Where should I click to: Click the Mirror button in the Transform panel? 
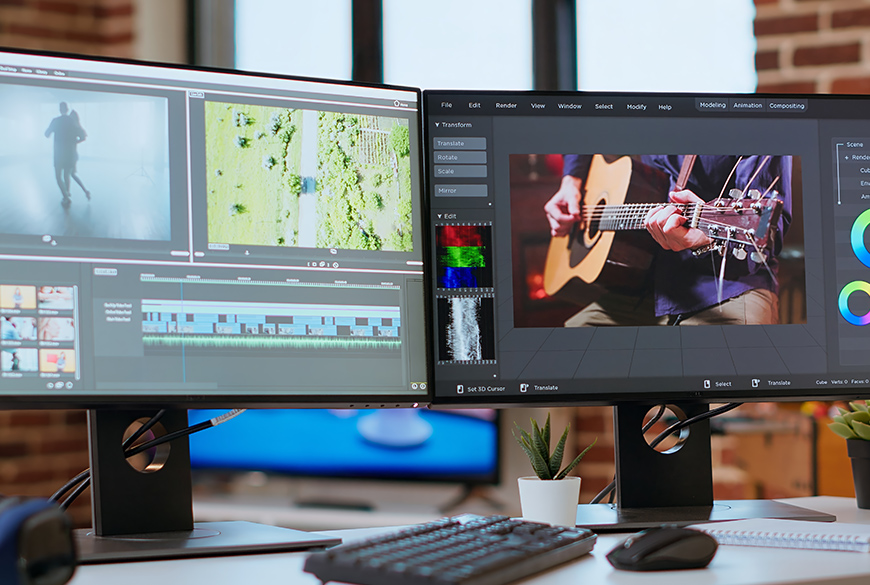[x=461, y=190]
